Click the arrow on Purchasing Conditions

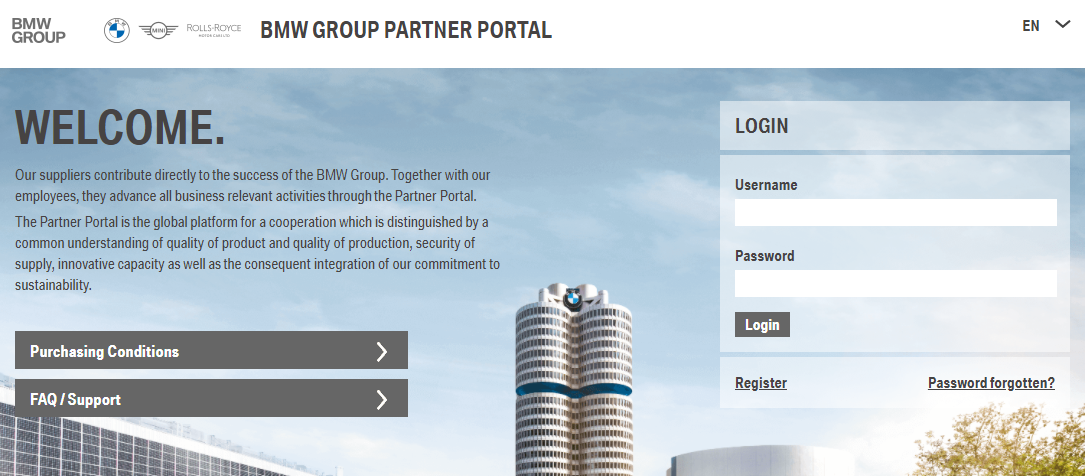(x=381, y=352)
